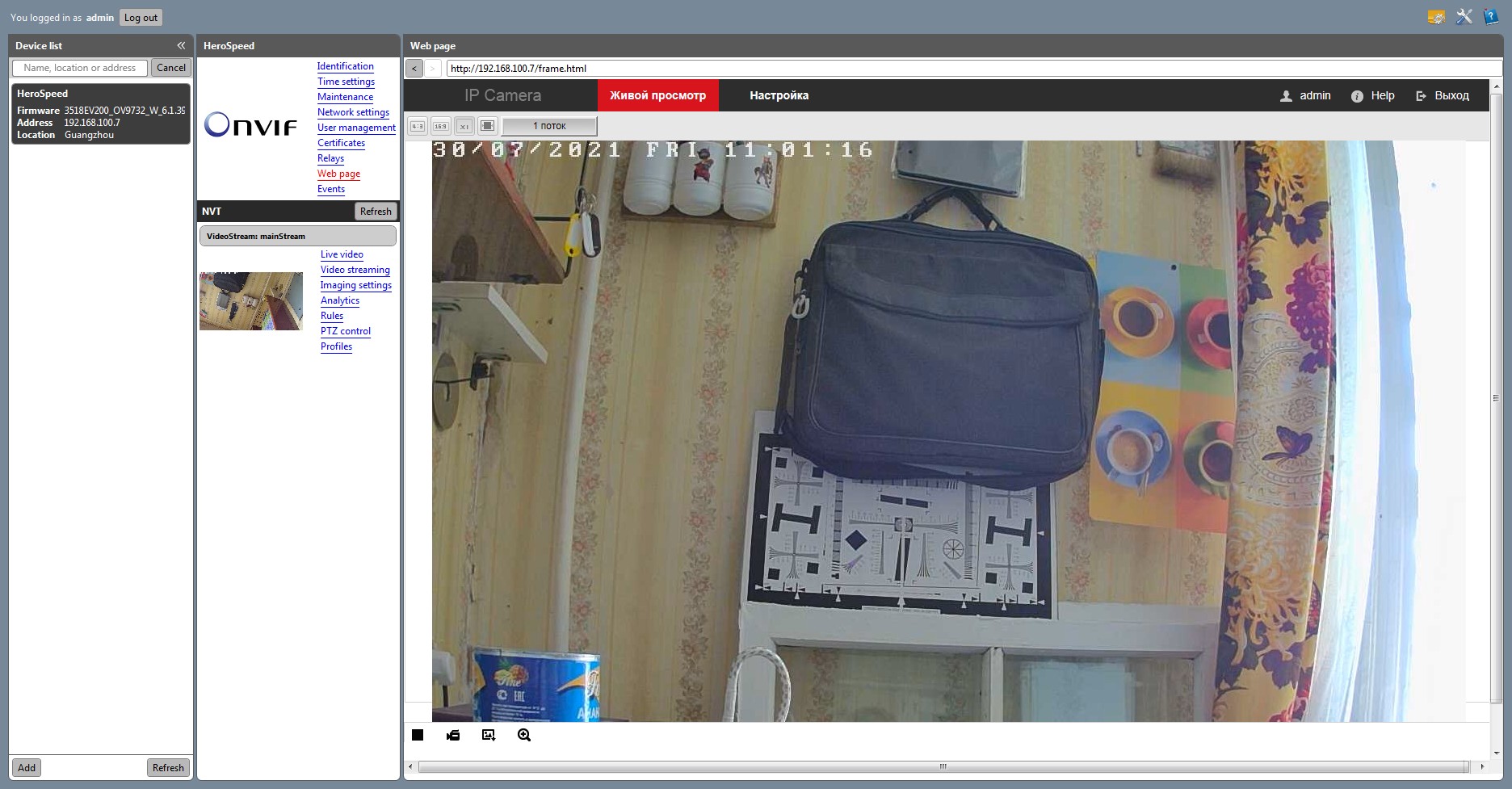The height and width of the screenshot is (789, 1512).
Task: Set video aspect ratio to 4:3
Action: [418, 126]
